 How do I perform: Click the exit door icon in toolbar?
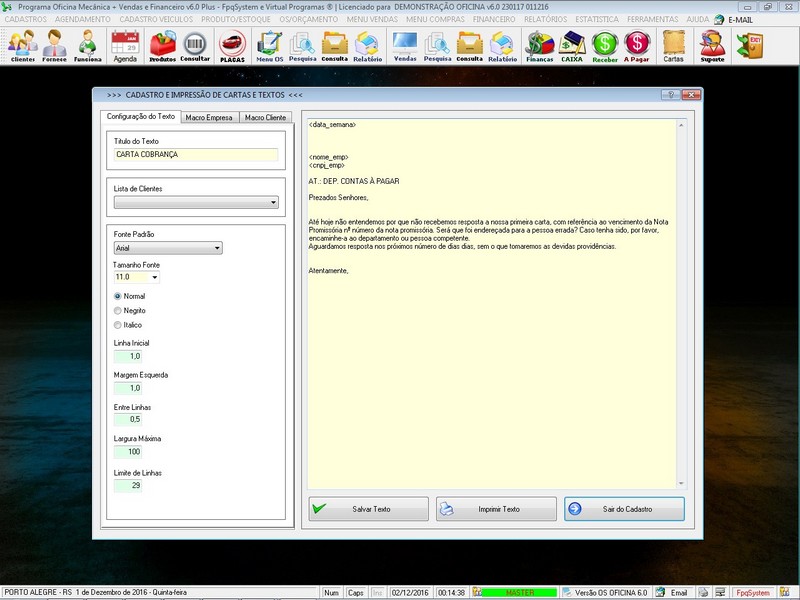(749, 45)
